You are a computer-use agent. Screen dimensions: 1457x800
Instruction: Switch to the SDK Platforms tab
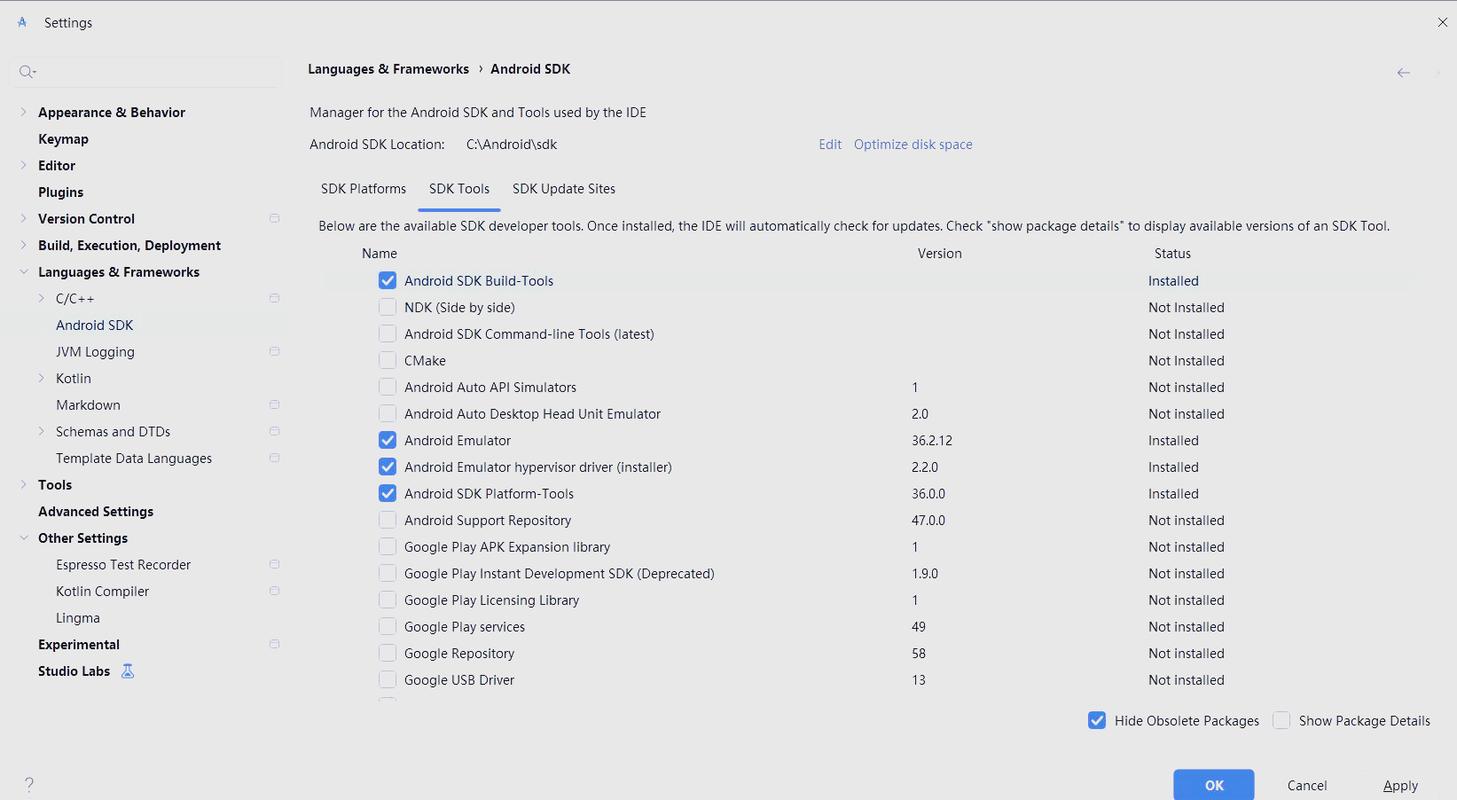point(363,189)
